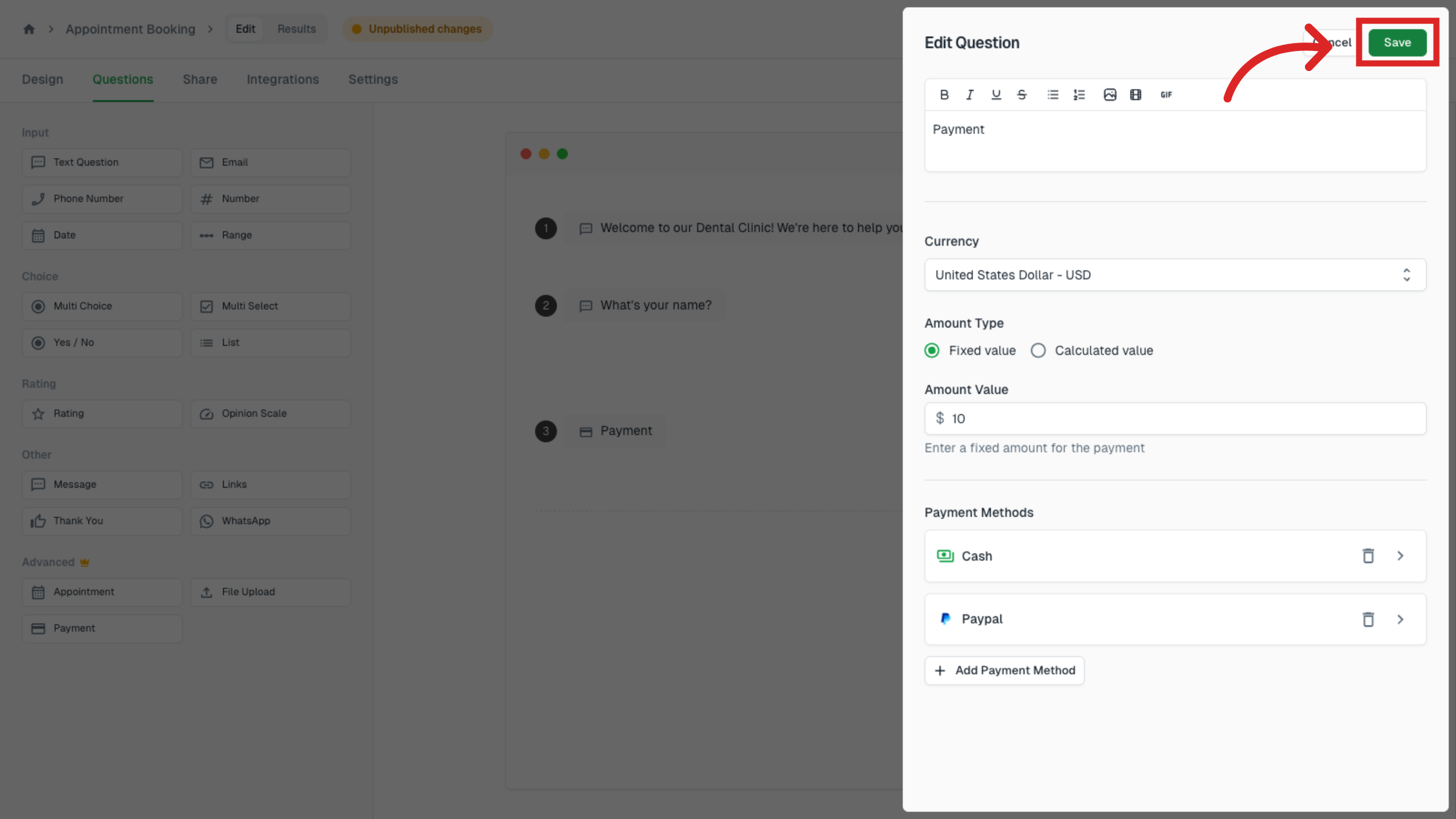1456x819 pixels.
Task: Open the Integrations tab
Action: click(x=282, y=79)
